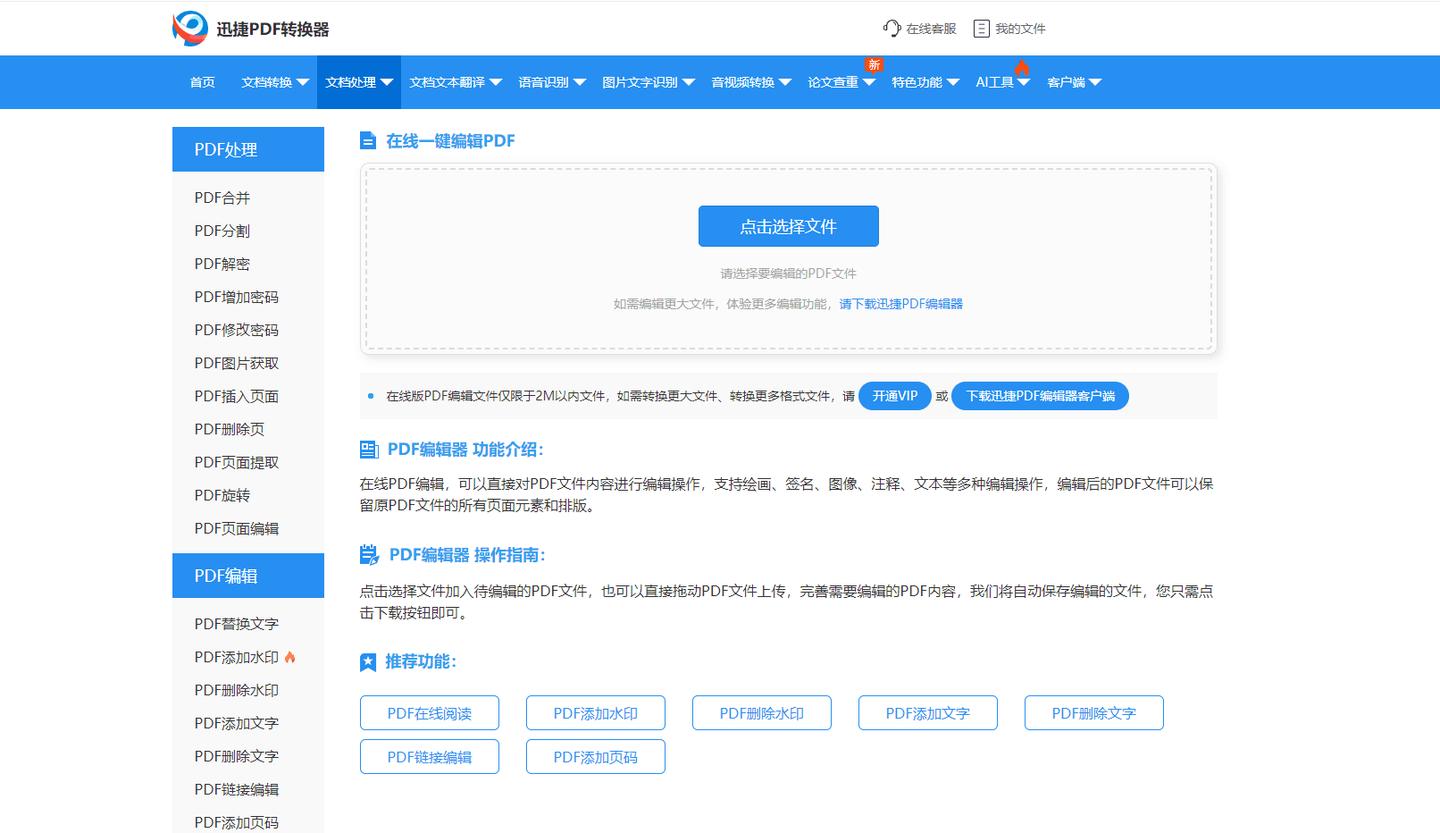Click the PDF编辑 sidebar section header
Viewport: 1440px width, 833px height.
248,576
